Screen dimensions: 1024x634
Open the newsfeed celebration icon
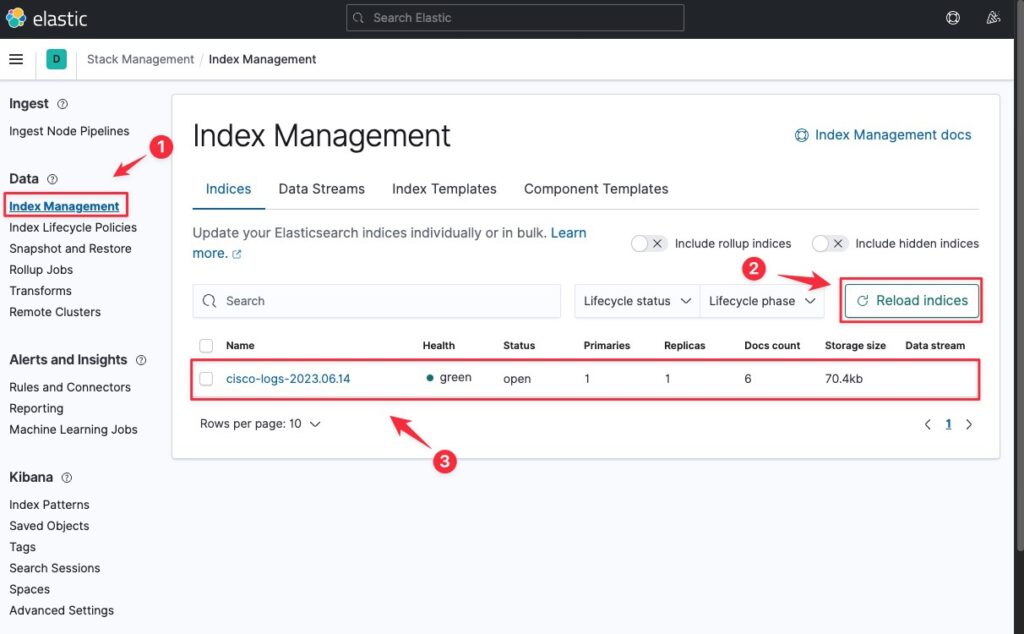(x=993, y=18)
